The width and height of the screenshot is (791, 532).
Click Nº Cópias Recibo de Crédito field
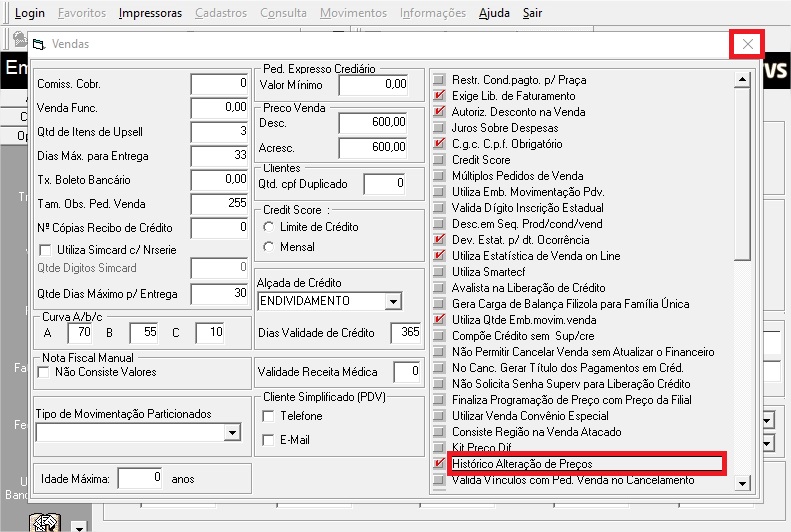(x=219, y=228)
